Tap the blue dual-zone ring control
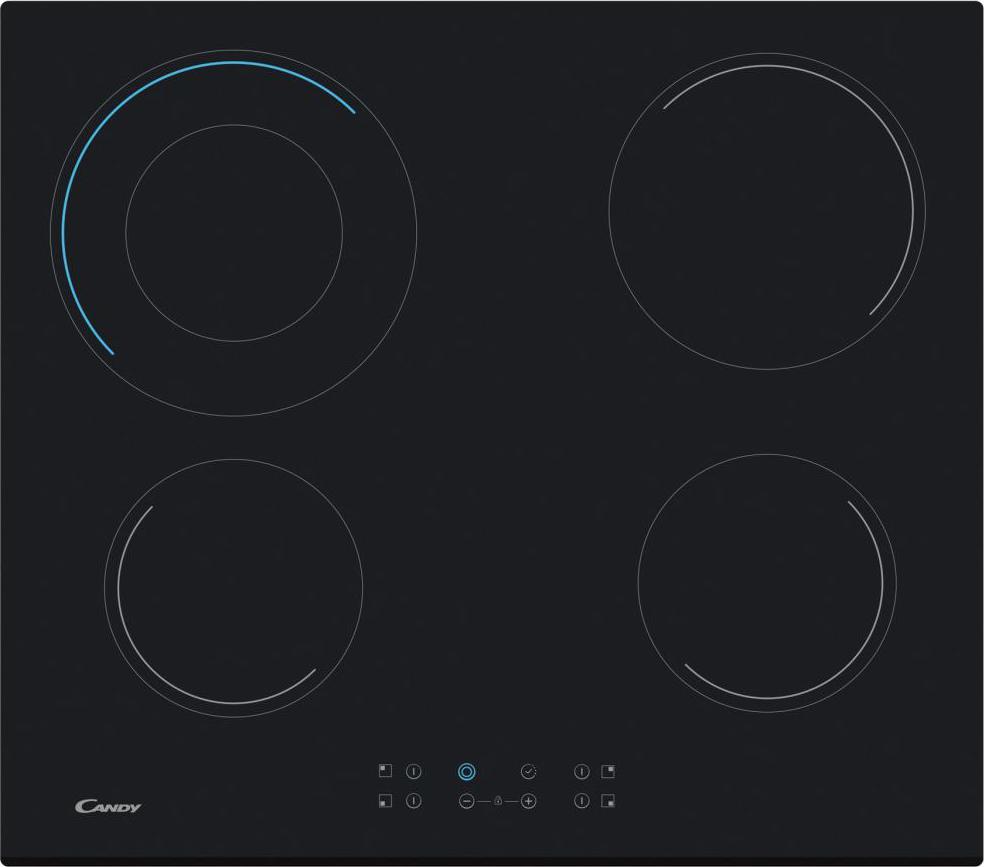 466,772
